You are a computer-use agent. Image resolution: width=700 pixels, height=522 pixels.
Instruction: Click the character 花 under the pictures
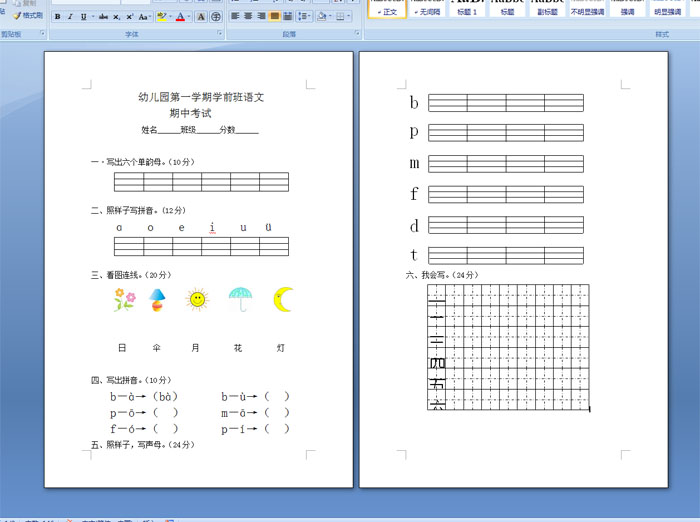(x=238, y=348)
